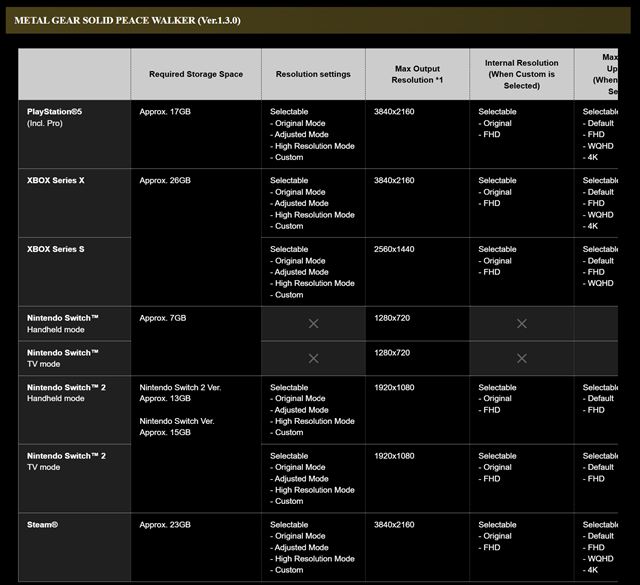
Task: Click the Resolution settings column header
Action: pyautogui.click(x=313, y=74)
